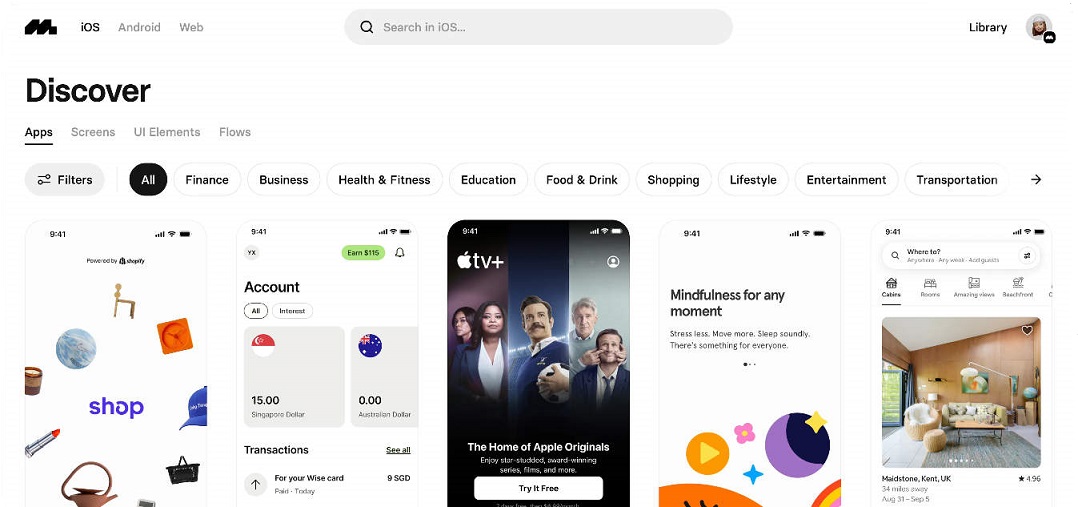
Task: Click the filter sliders icon in Airbnb search
Action: click(1027, 255)
